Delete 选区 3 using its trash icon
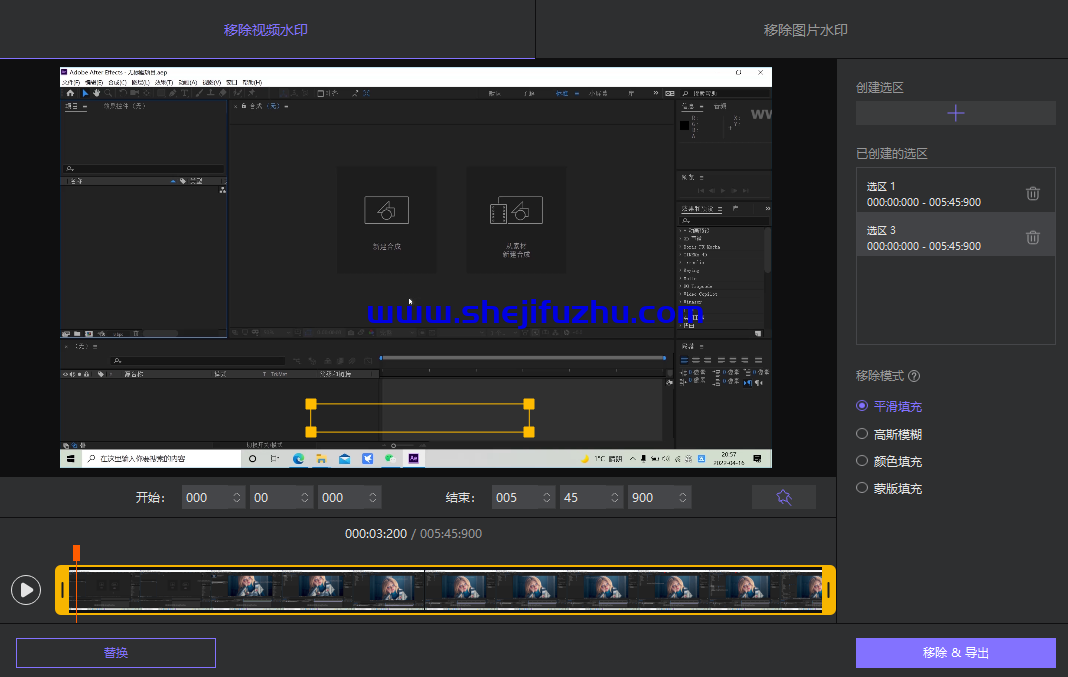The image size is (1068, 677). pyautogui.click(x=1033, y=237)
